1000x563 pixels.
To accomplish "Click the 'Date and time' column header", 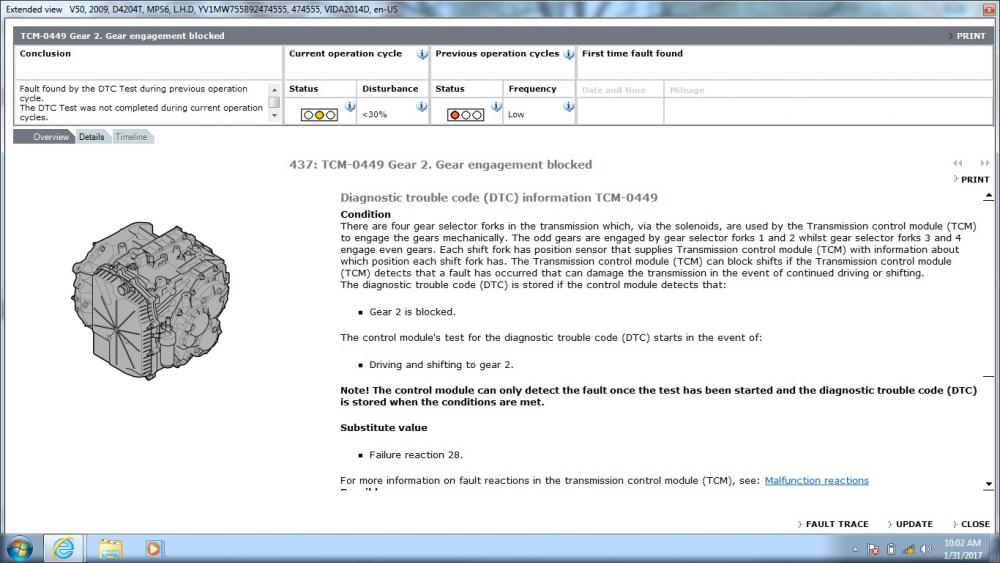I will [x=614, y=91].
